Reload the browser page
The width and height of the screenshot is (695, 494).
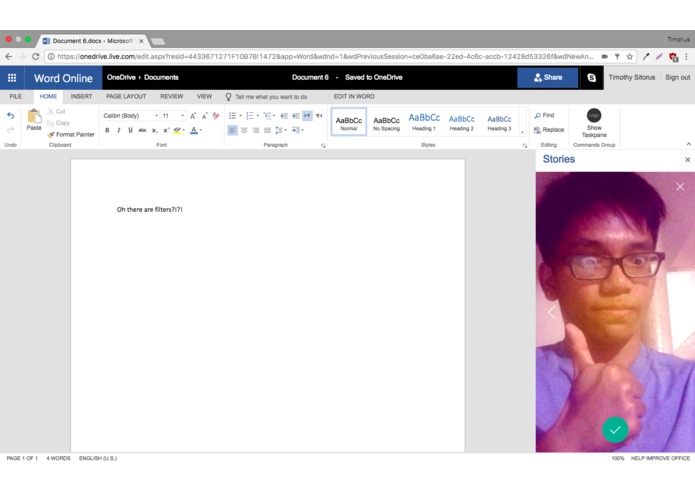click(35, 56)
